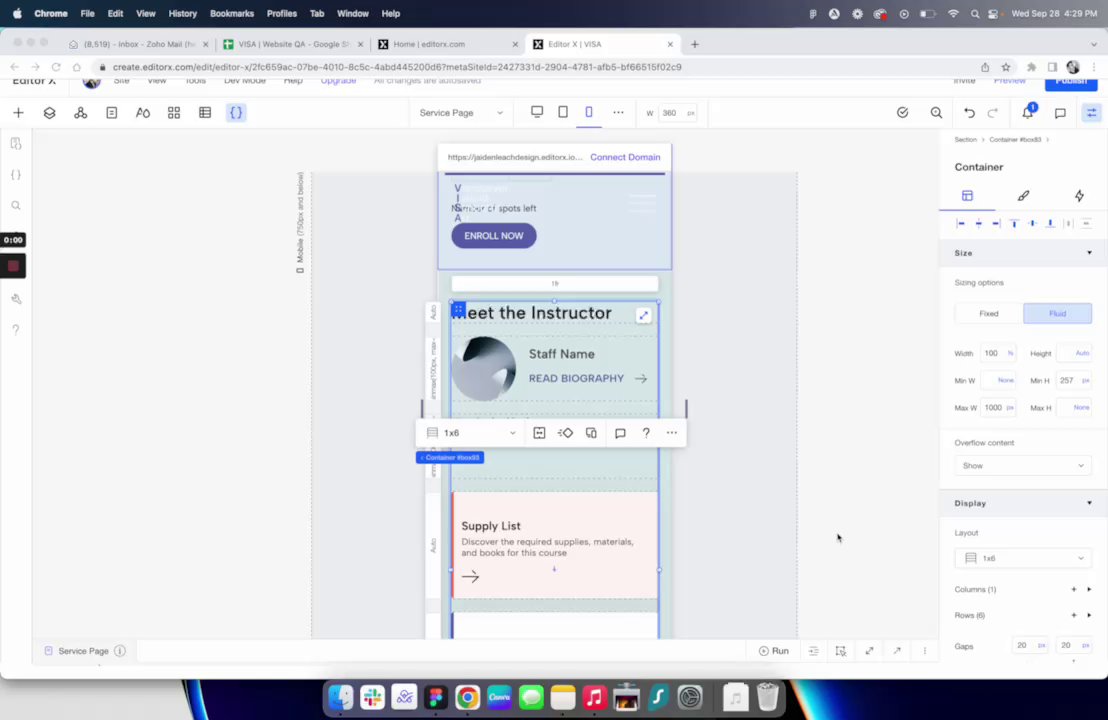The width and height of the screenshot is (1108, 720).
Task: Open the zoom magnifier in the top toolbar
Action: tap(936, 113)
